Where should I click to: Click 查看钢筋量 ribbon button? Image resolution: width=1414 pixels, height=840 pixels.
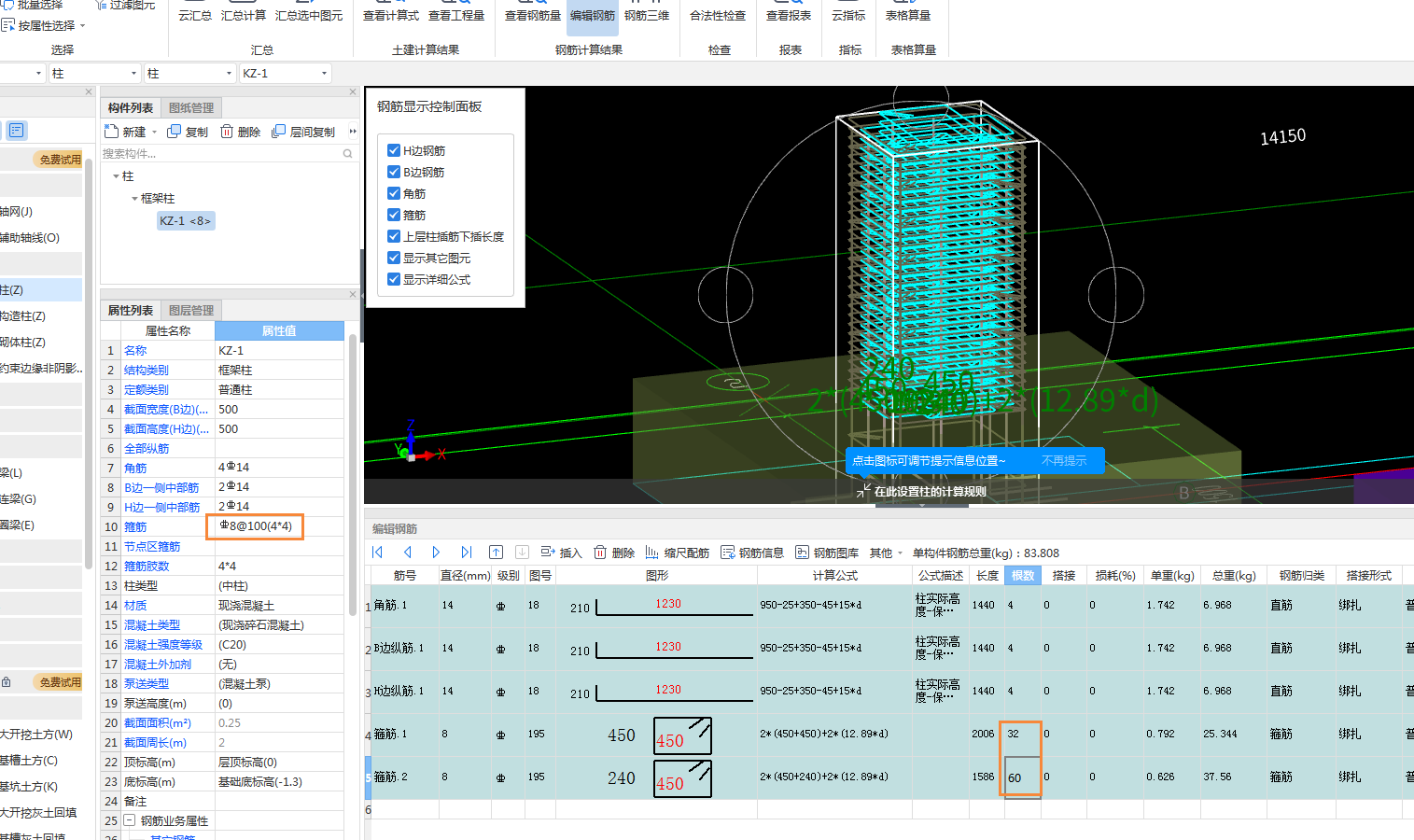533,11
